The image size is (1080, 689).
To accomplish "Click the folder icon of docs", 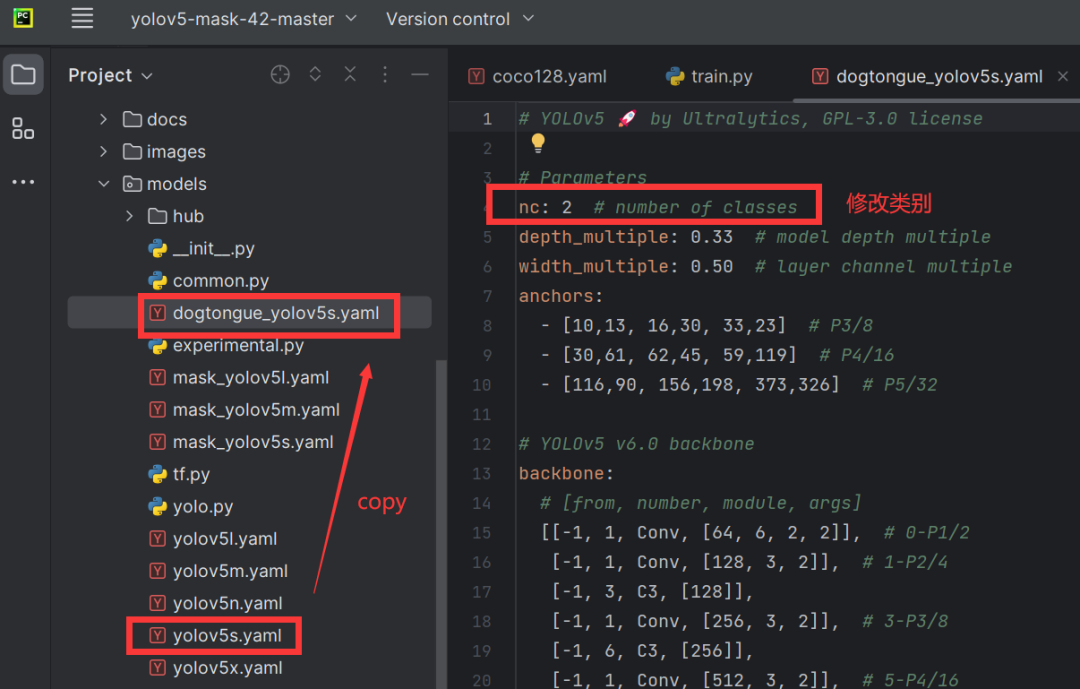I will click(132, 119).
